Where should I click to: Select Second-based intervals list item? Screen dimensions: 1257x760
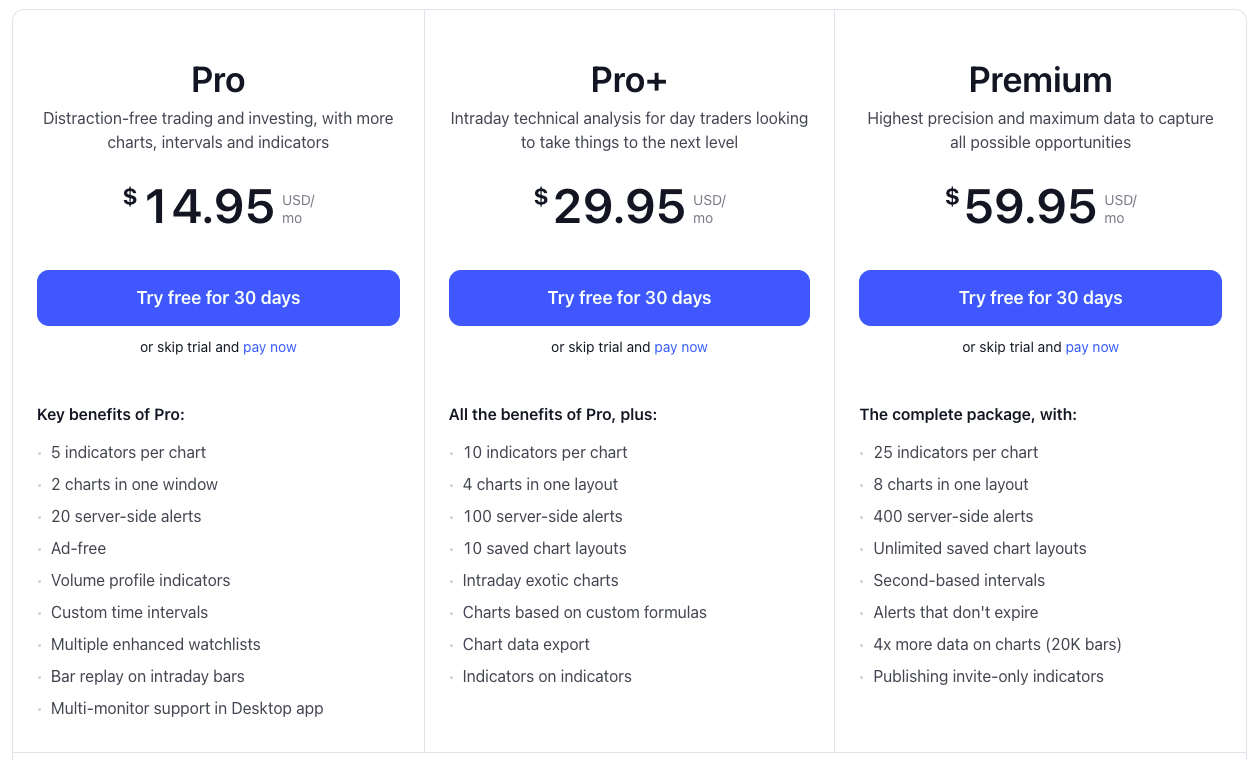click(959, 580)
